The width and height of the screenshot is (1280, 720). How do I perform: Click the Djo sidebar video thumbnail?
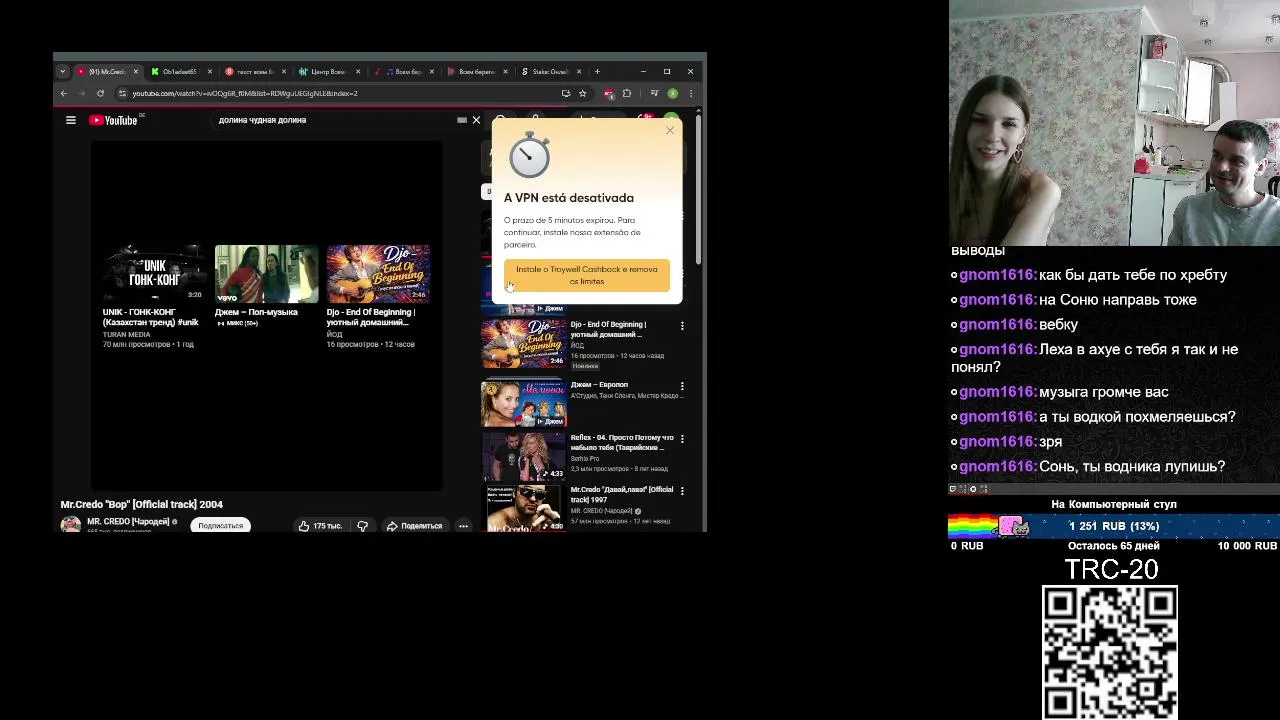pos(524,344)
